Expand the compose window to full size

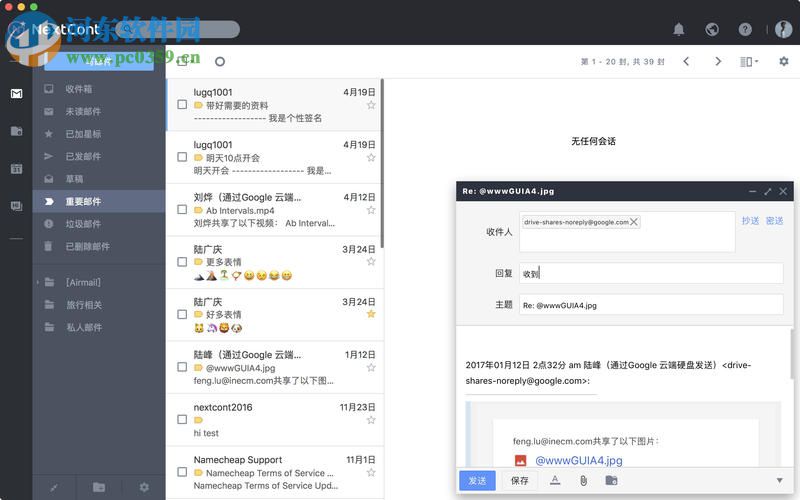pyautogui.click(x=768, y=191)
